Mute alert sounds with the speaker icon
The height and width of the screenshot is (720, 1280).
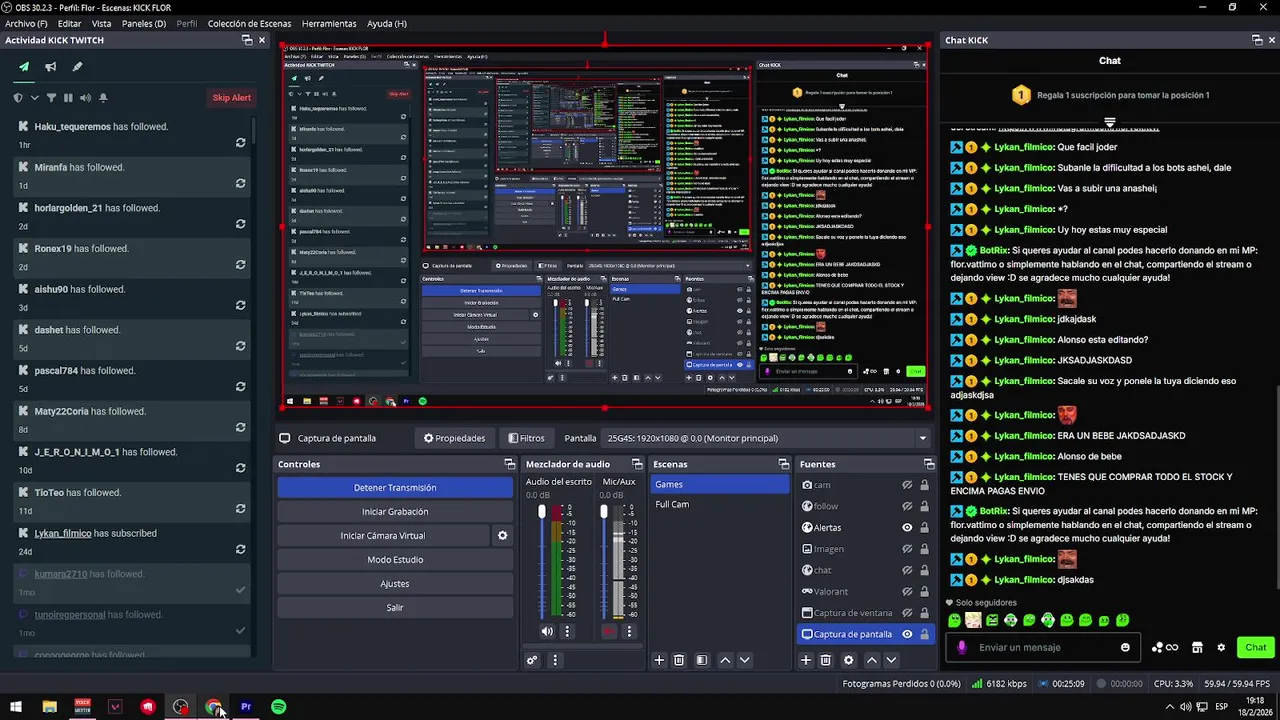[x=85, y=97]
